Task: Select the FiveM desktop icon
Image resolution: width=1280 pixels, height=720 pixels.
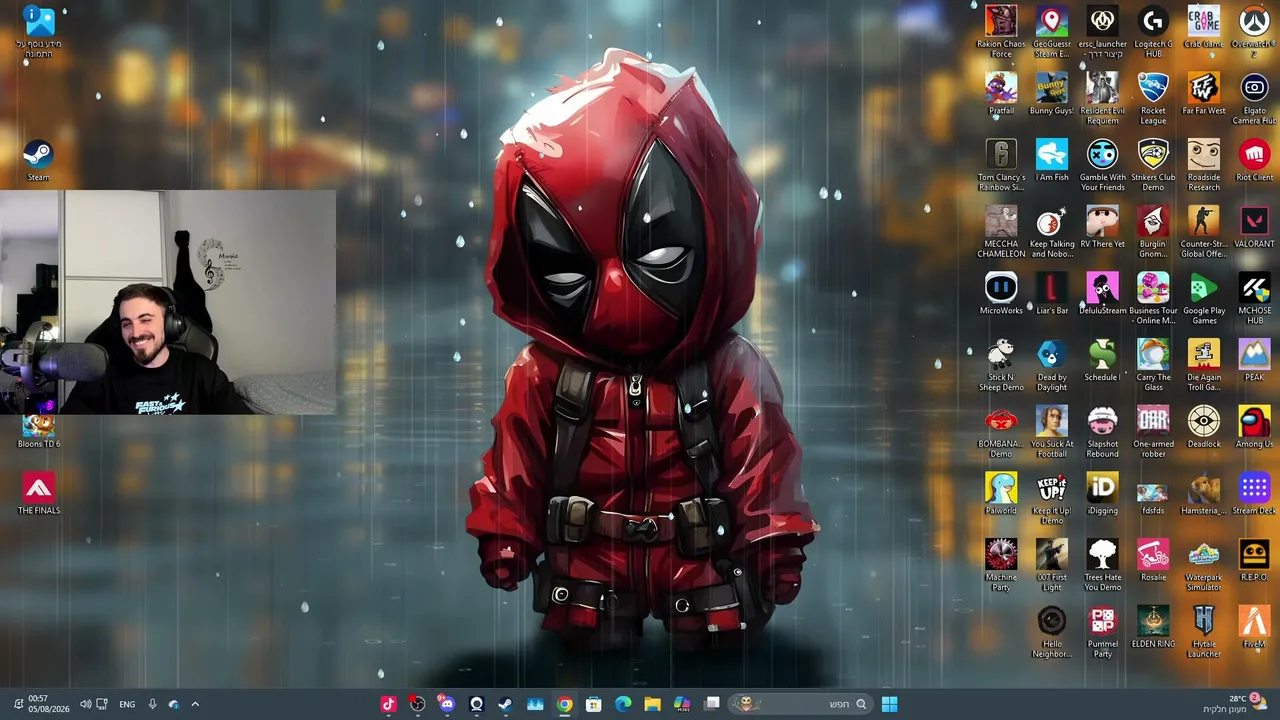Action: [1254, 627]
